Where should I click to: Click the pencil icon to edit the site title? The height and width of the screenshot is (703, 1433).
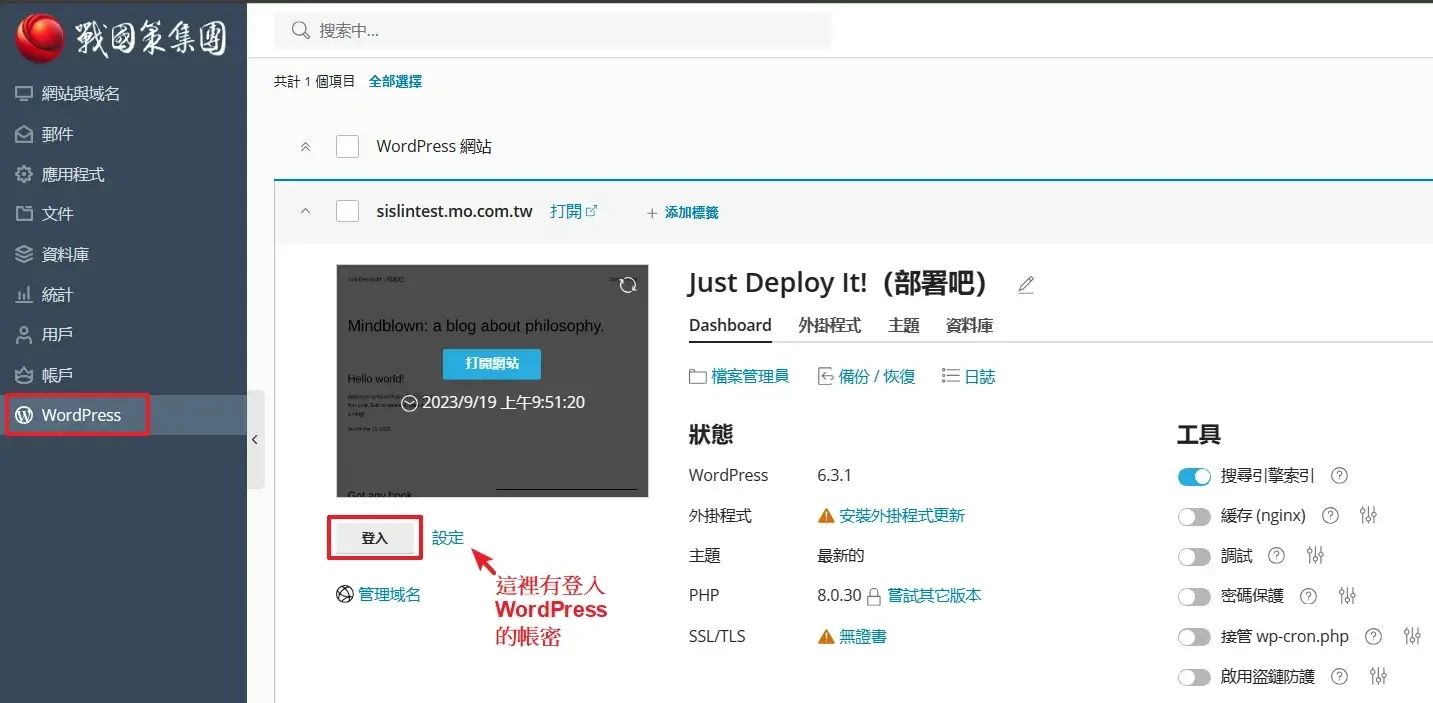click(1025, 286)
